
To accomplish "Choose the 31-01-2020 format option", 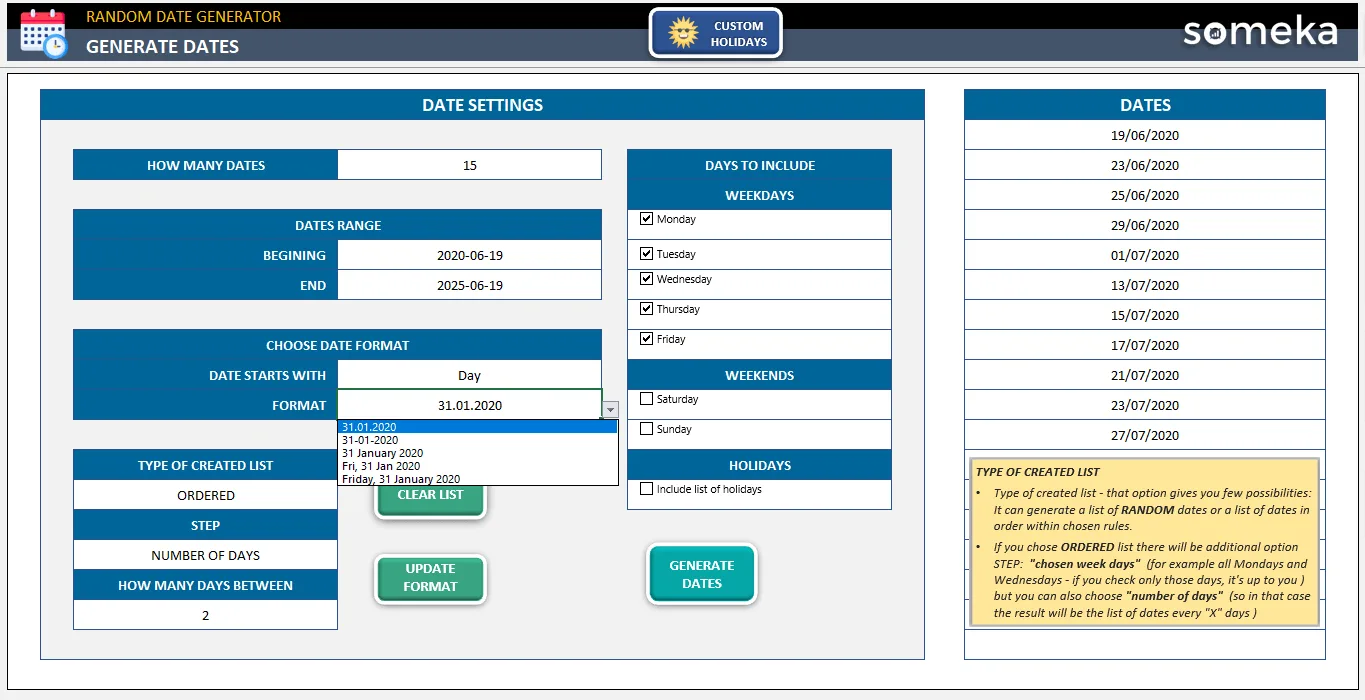I will (478, 440).
